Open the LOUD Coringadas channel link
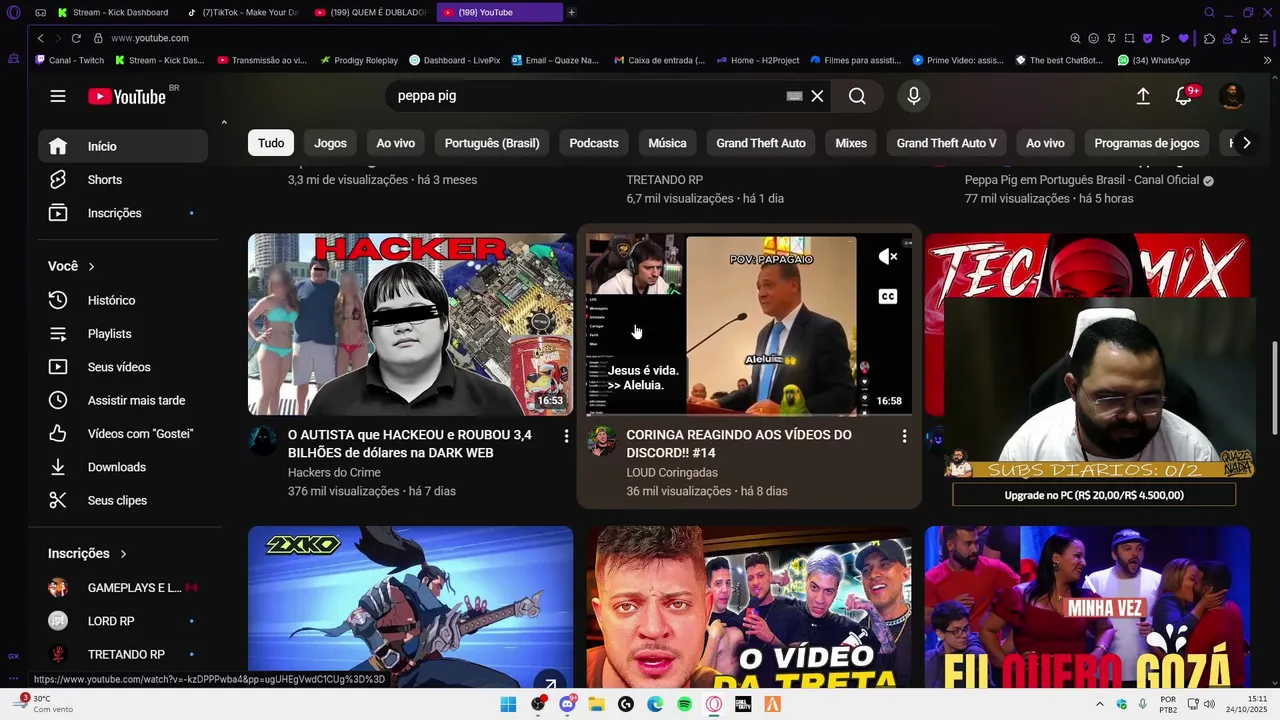Image resolution: width=1280 pixels, height=720 pixels. coord(672,473)
